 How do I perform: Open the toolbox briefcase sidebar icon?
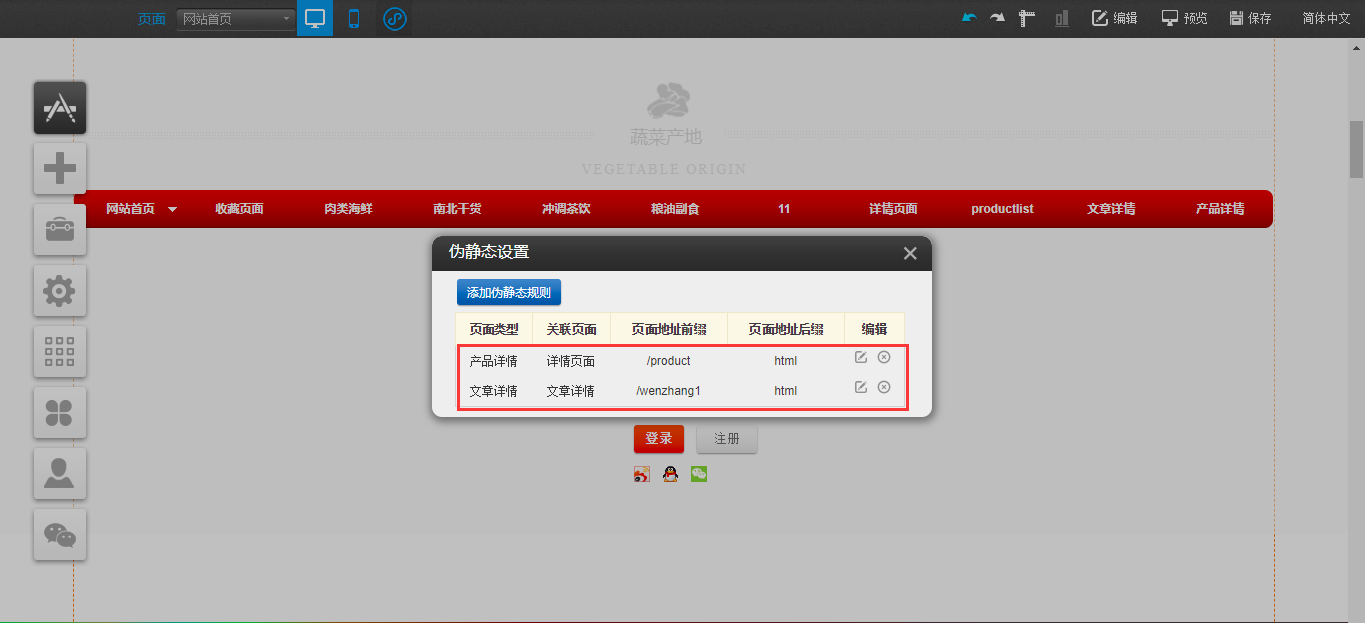60,230
